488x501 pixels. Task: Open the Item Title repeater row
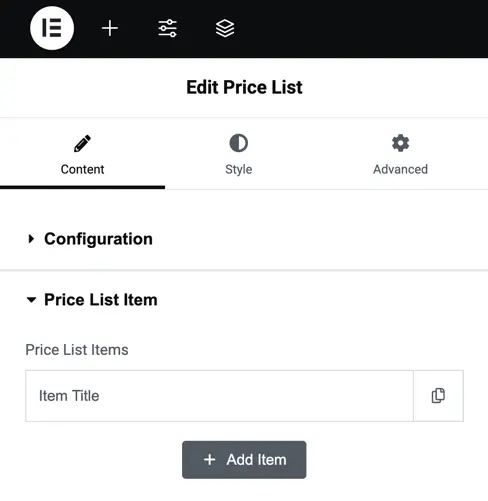point(219,396)
